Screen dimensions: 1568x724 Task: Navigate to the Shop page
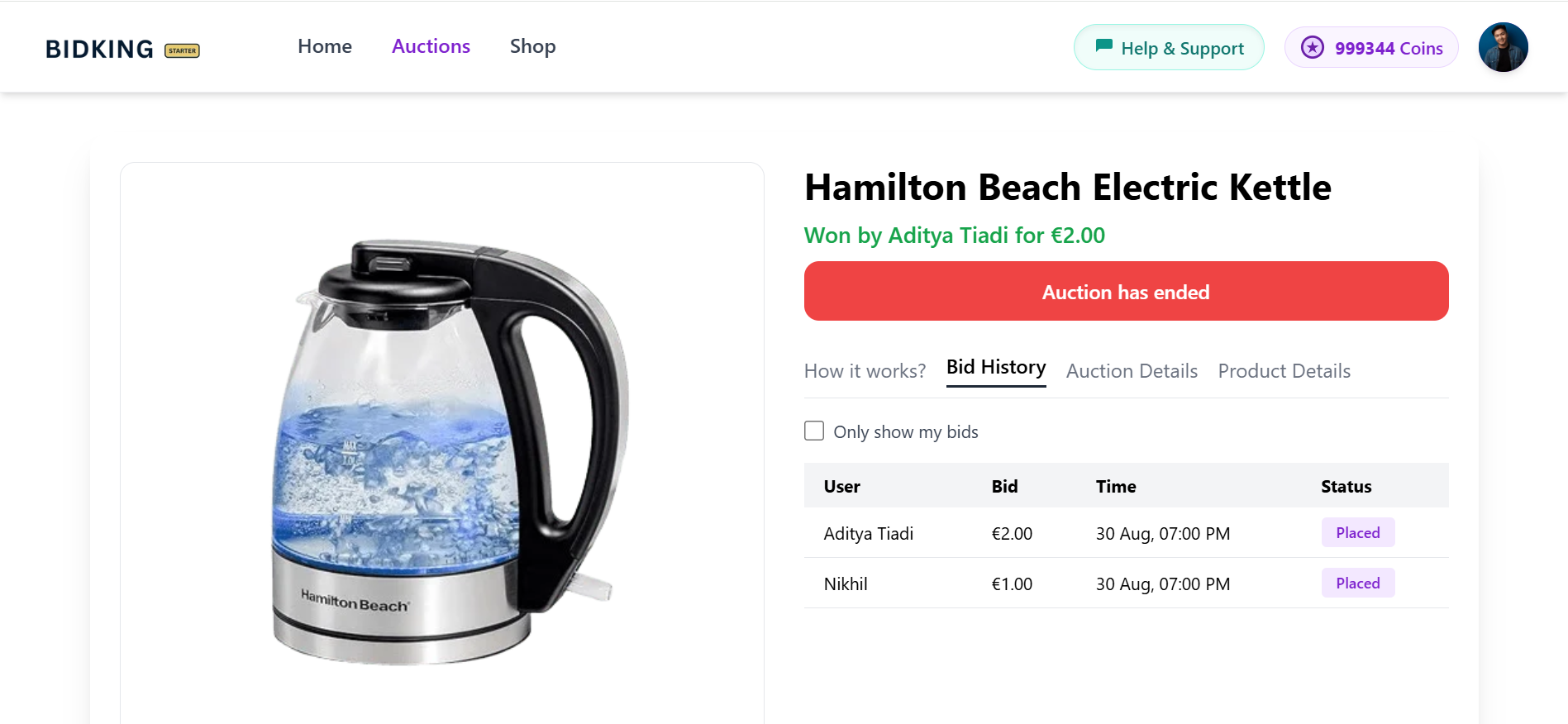(532, 46)
